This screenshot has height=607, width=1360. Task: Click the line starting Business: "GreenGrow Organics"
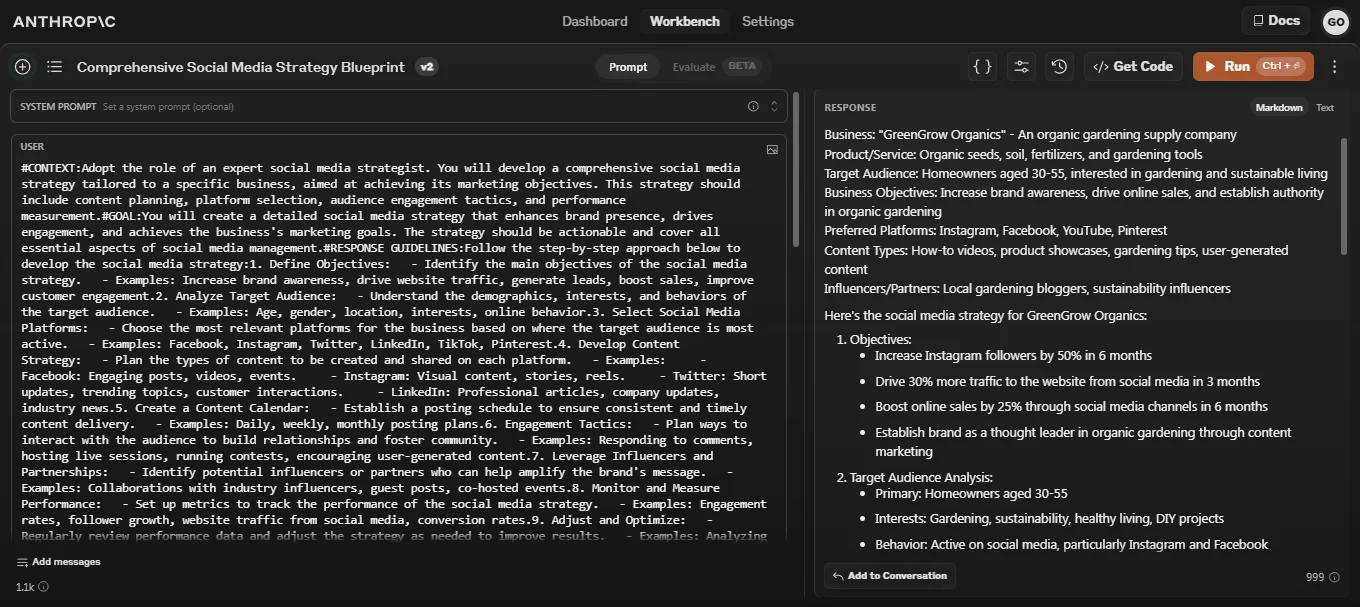1030,135
